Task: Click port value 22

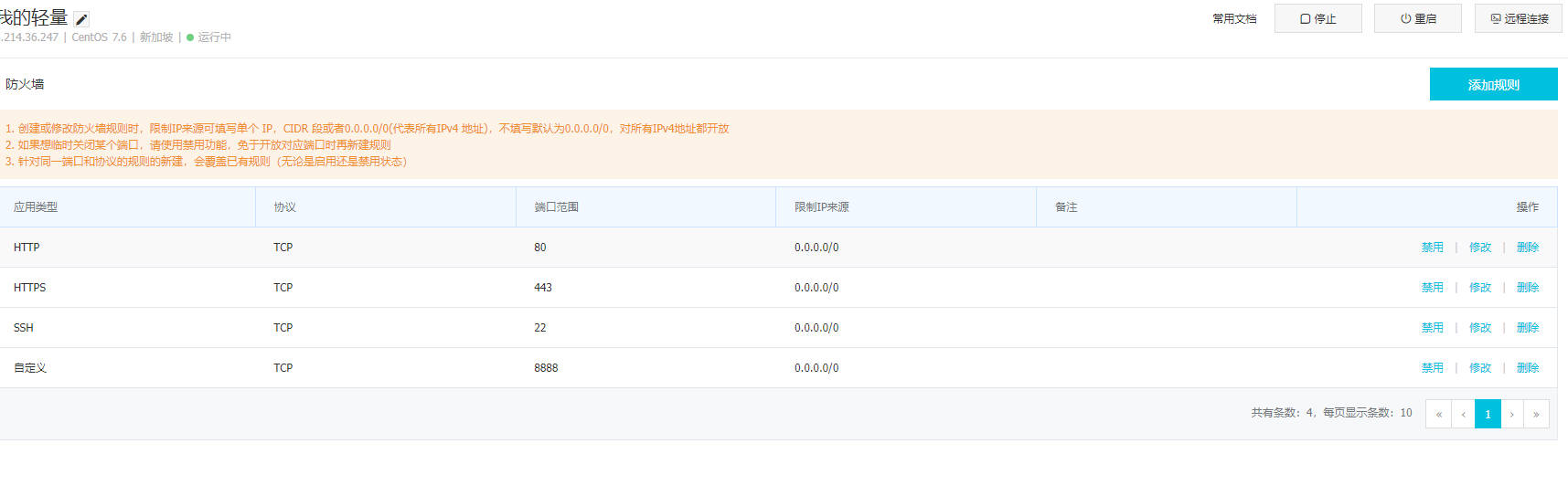Action: tap(540, 327)
